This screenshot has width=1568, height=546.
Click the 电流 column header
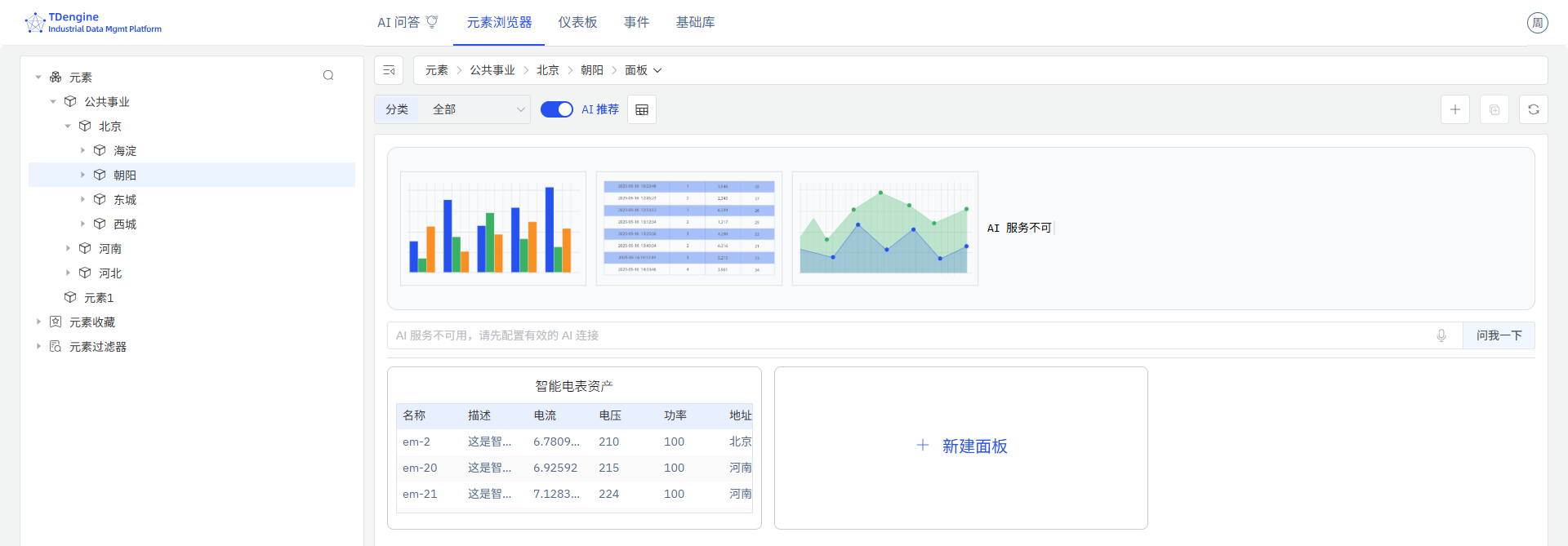click(x=545, y=415)
